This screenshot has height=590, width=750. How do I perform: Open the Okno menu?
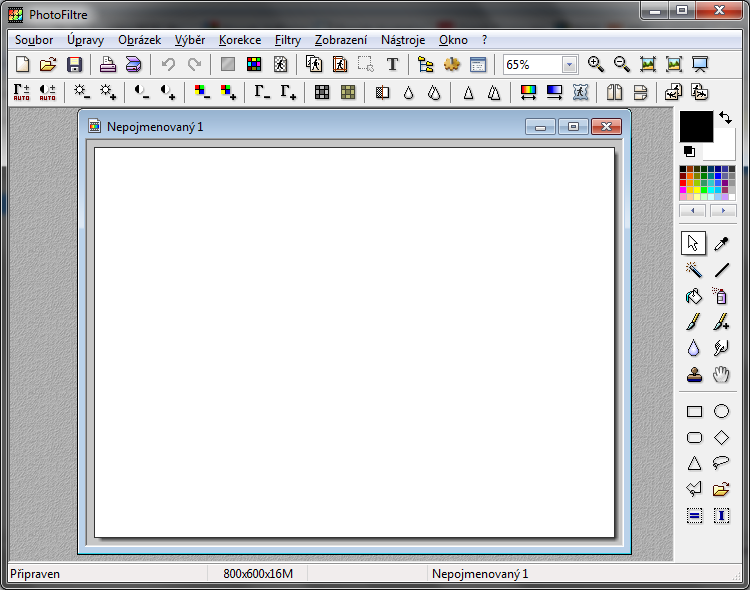click(453, 40)
